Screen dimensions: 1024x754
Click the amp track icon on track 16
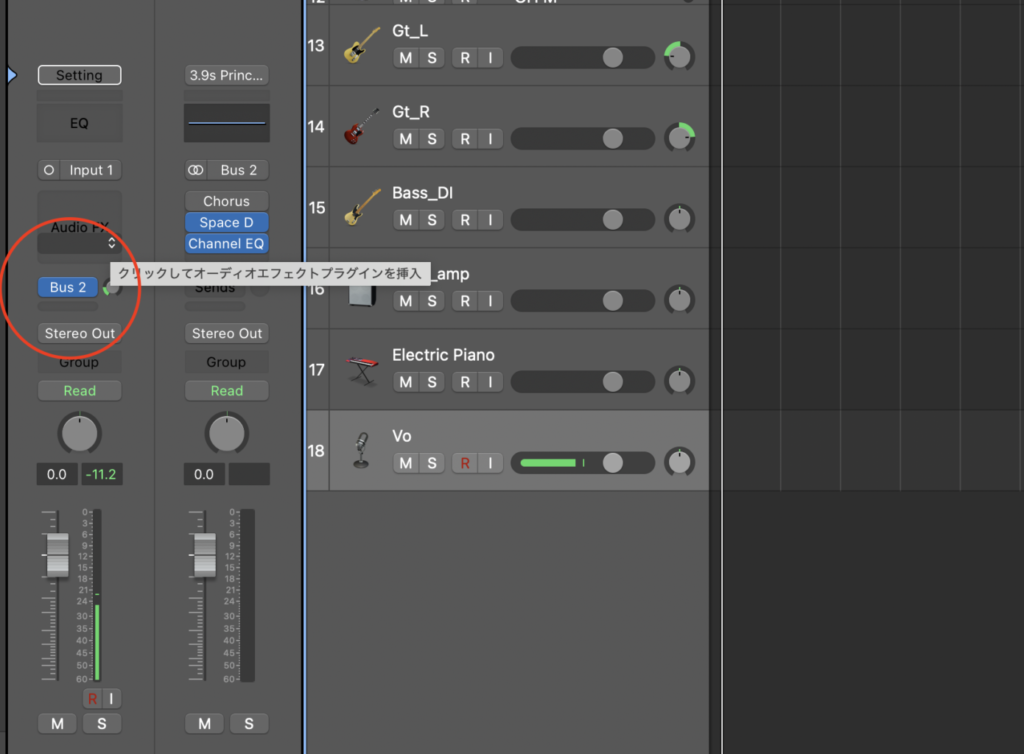click(361, 290)
